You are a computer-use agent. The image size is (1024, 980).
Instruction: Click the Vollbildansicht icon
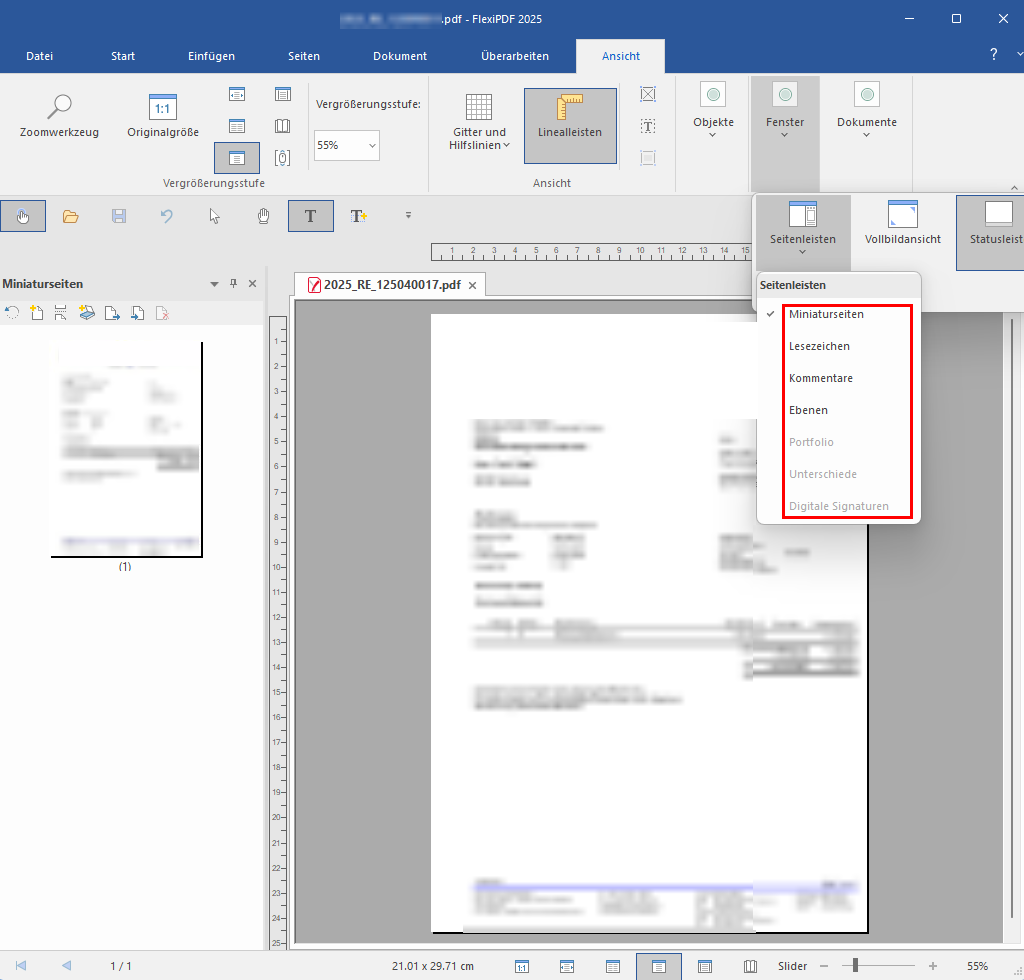tap(902, 223)
